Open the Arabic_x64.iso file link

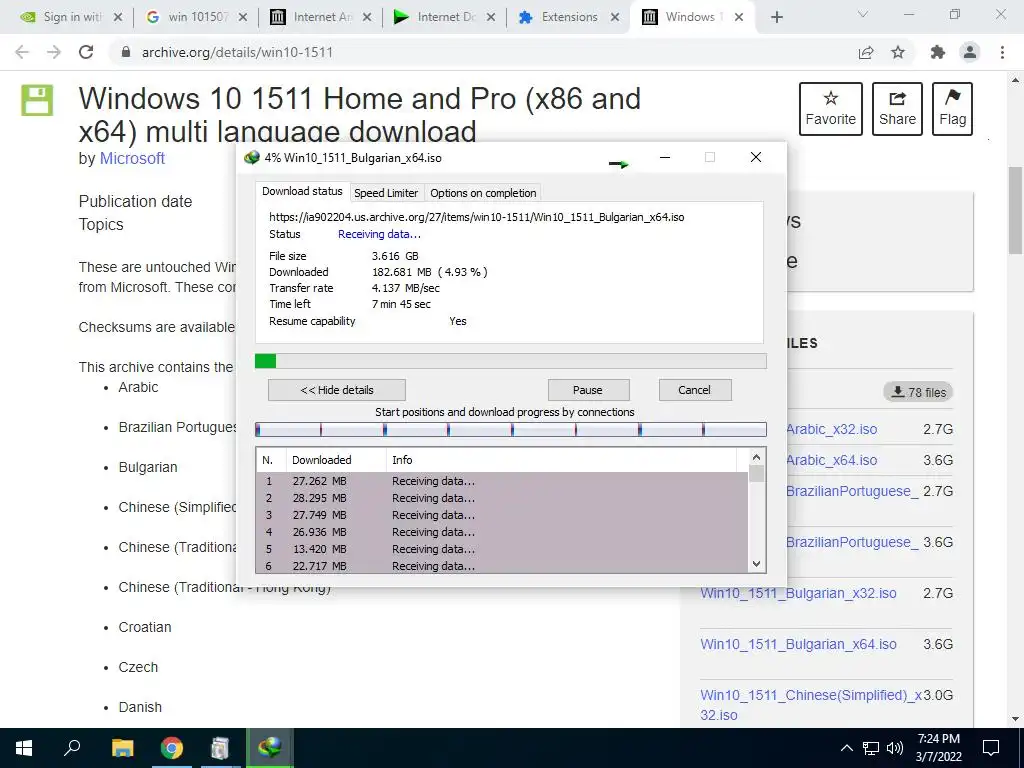pos(831,460)
